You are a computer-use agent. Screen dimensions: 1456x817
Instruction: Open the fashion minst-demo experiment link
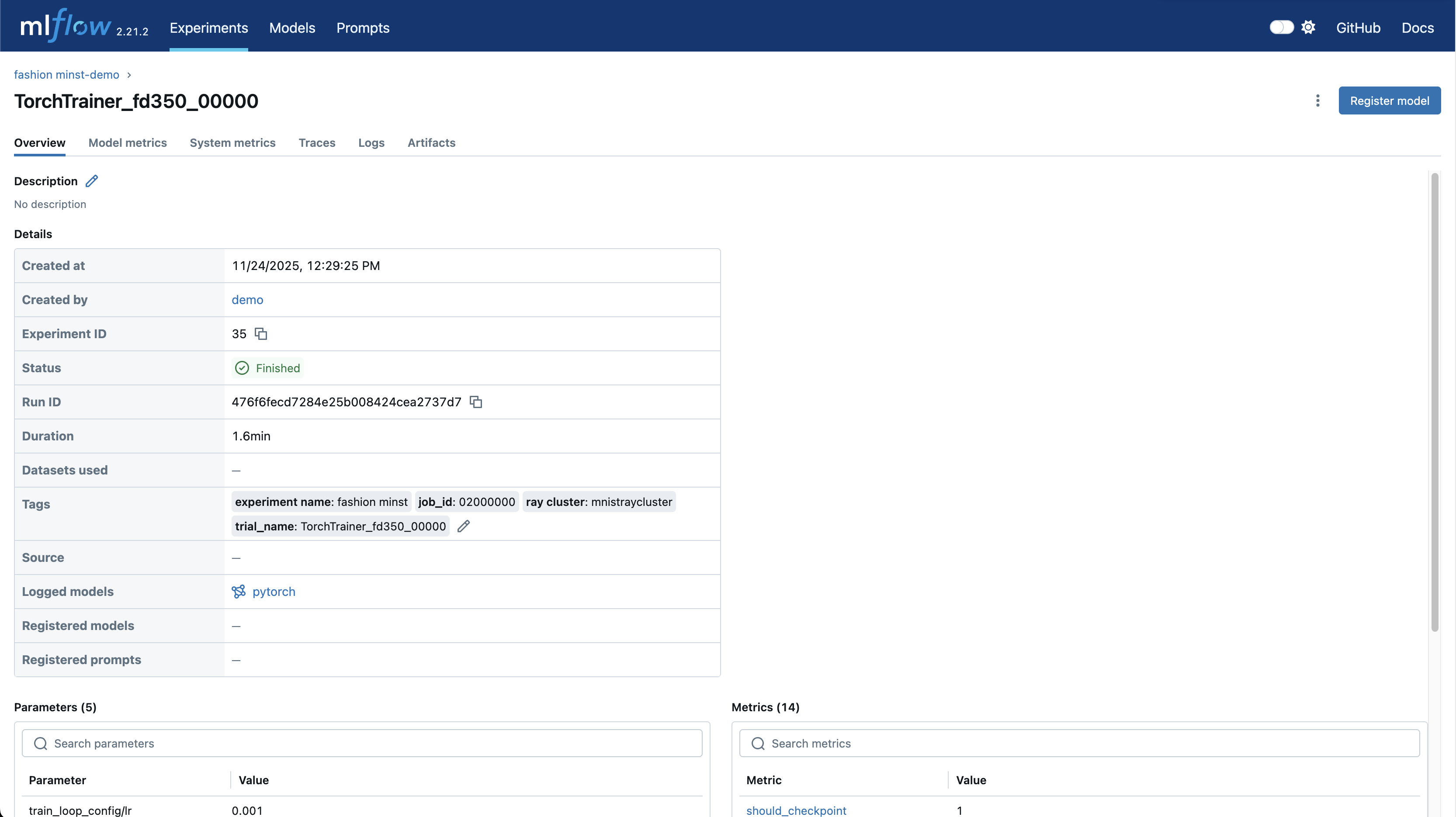(x=67, y=75)
